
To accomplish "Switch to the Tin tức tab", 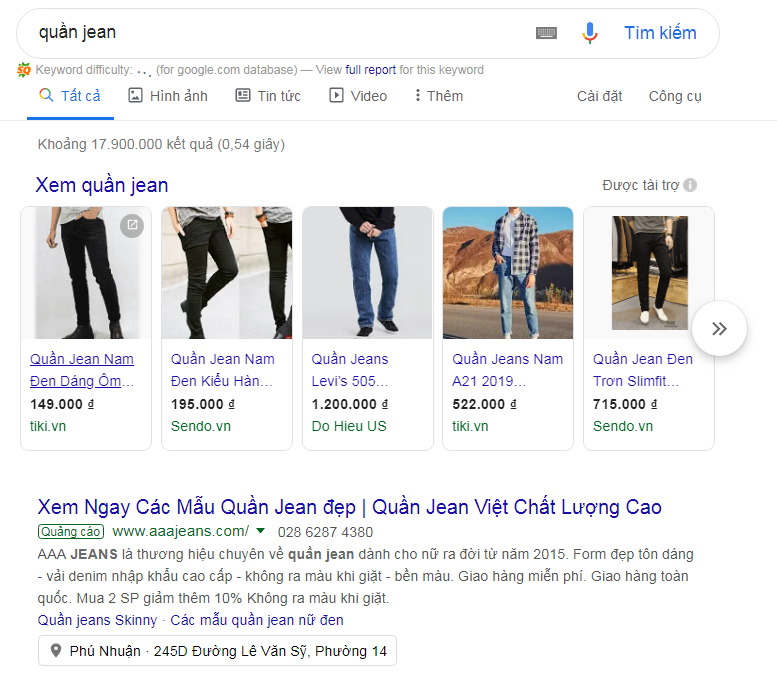I will (268, 96).
